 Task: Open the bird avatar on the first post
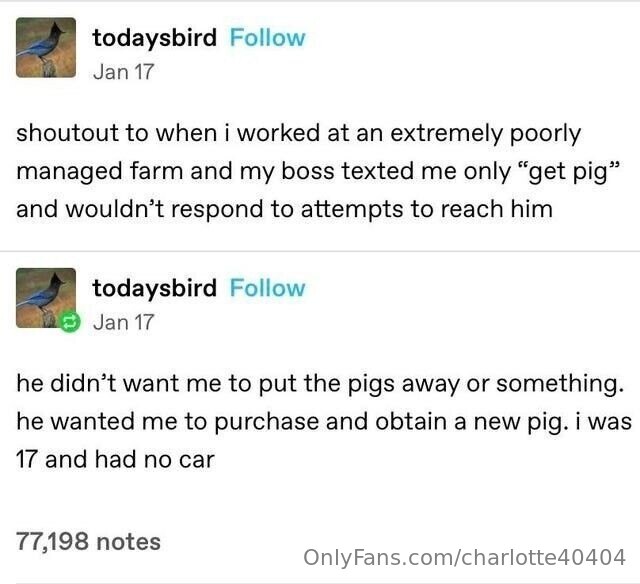point(46,47)
